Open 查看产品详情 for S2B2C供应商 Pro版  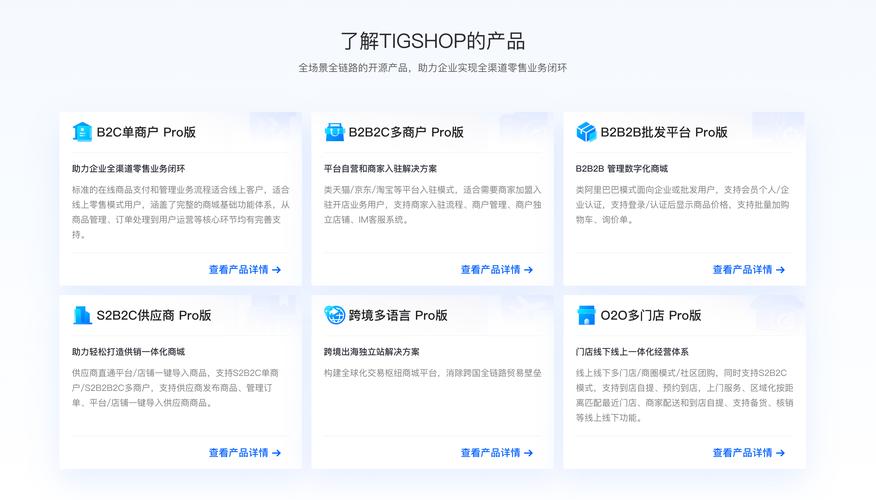(245, 453)
